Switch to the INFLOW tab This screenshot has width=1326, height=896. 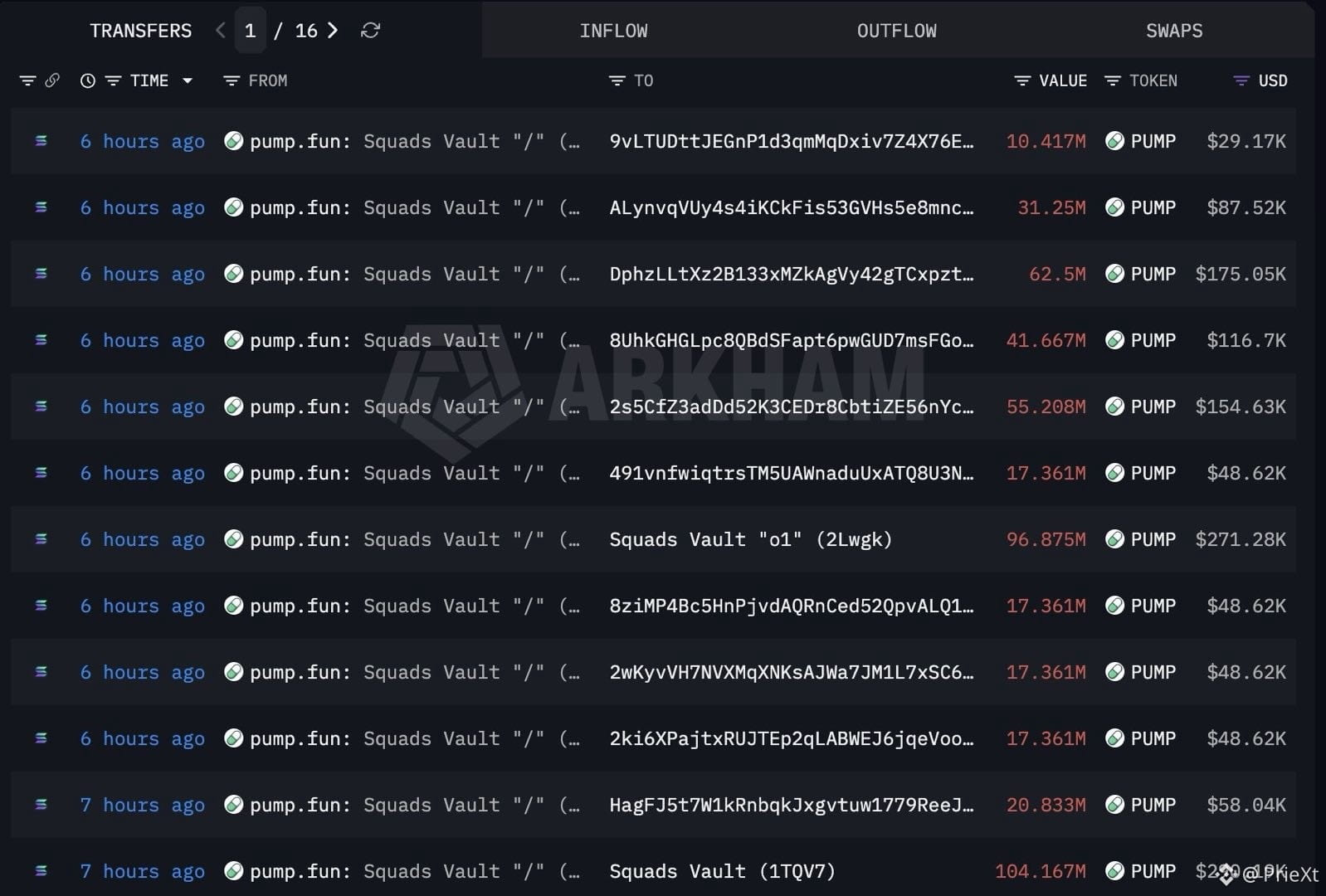coord(614,31)
